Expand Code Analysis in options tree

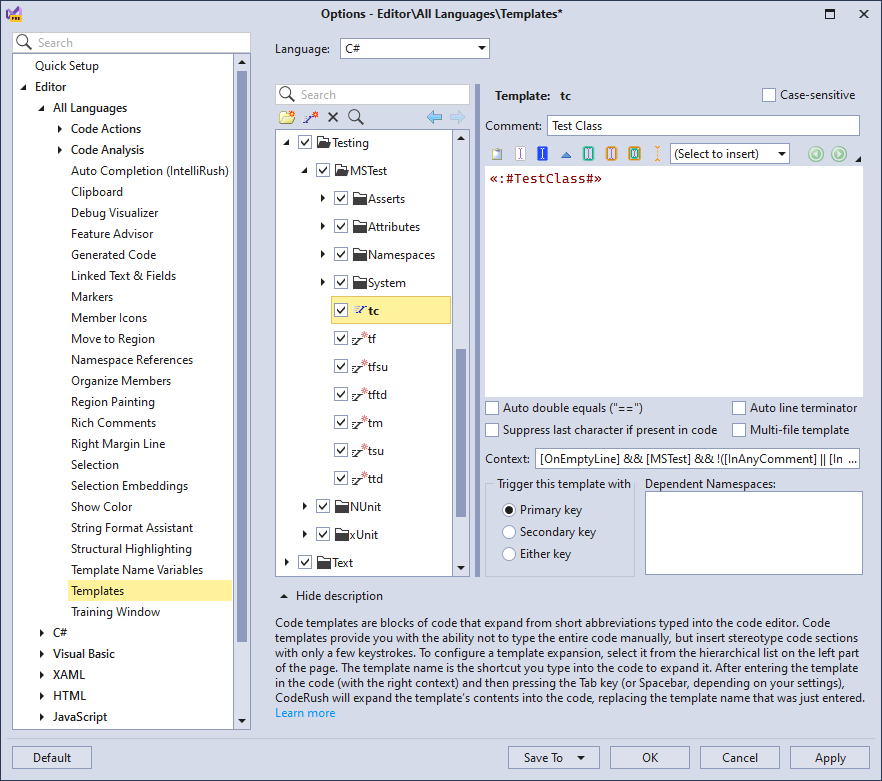pos(60,150)
